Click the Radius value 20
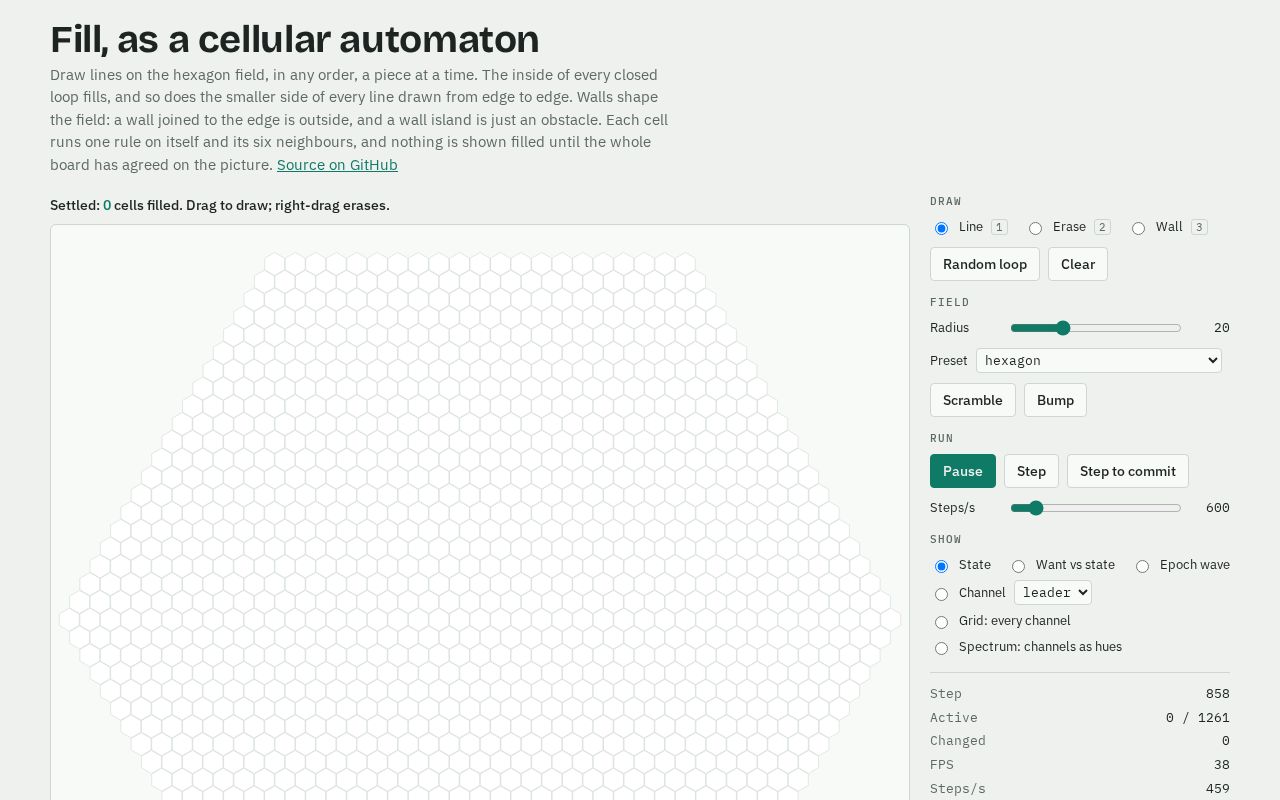 click(x=1221, y=328)
